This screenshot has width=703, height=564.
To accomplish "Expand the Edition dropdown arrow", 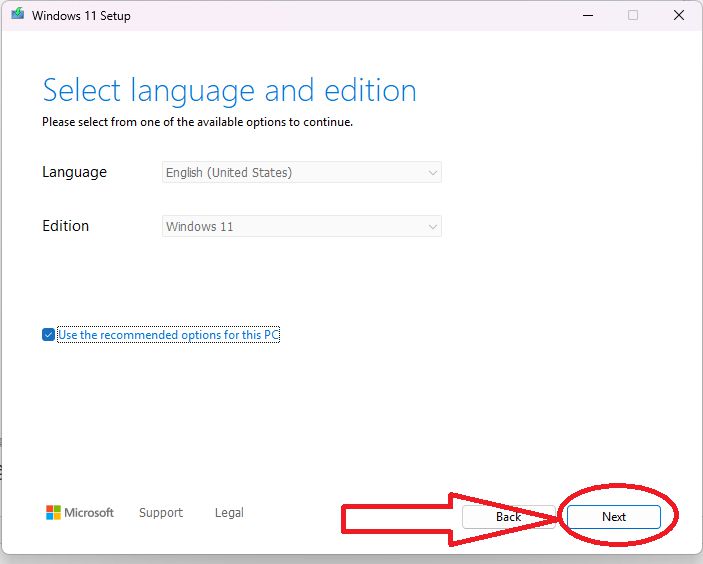I will point(432,227).
